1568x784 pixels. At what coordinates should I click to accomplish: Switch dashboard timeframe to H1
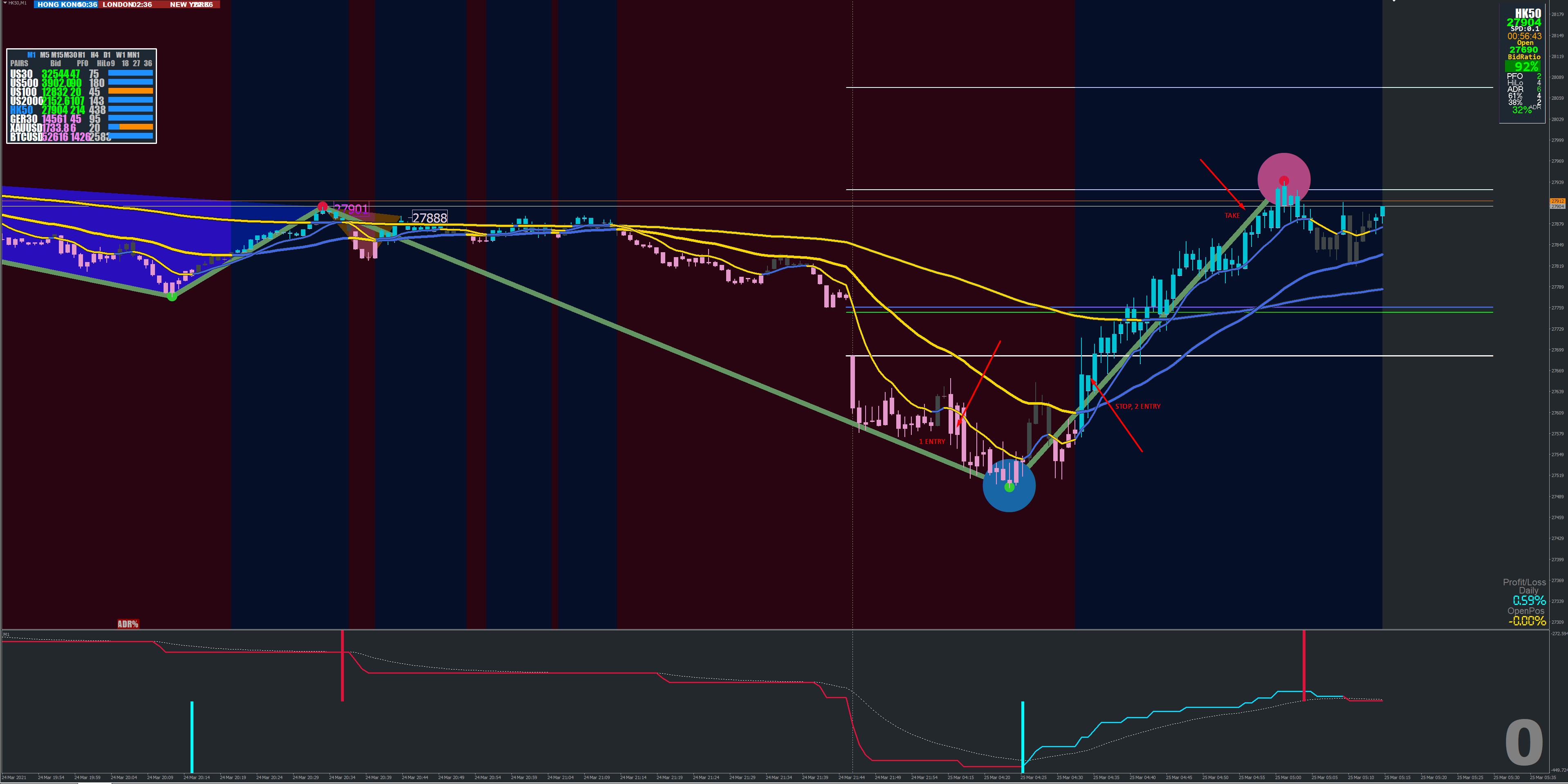(81, 56)
